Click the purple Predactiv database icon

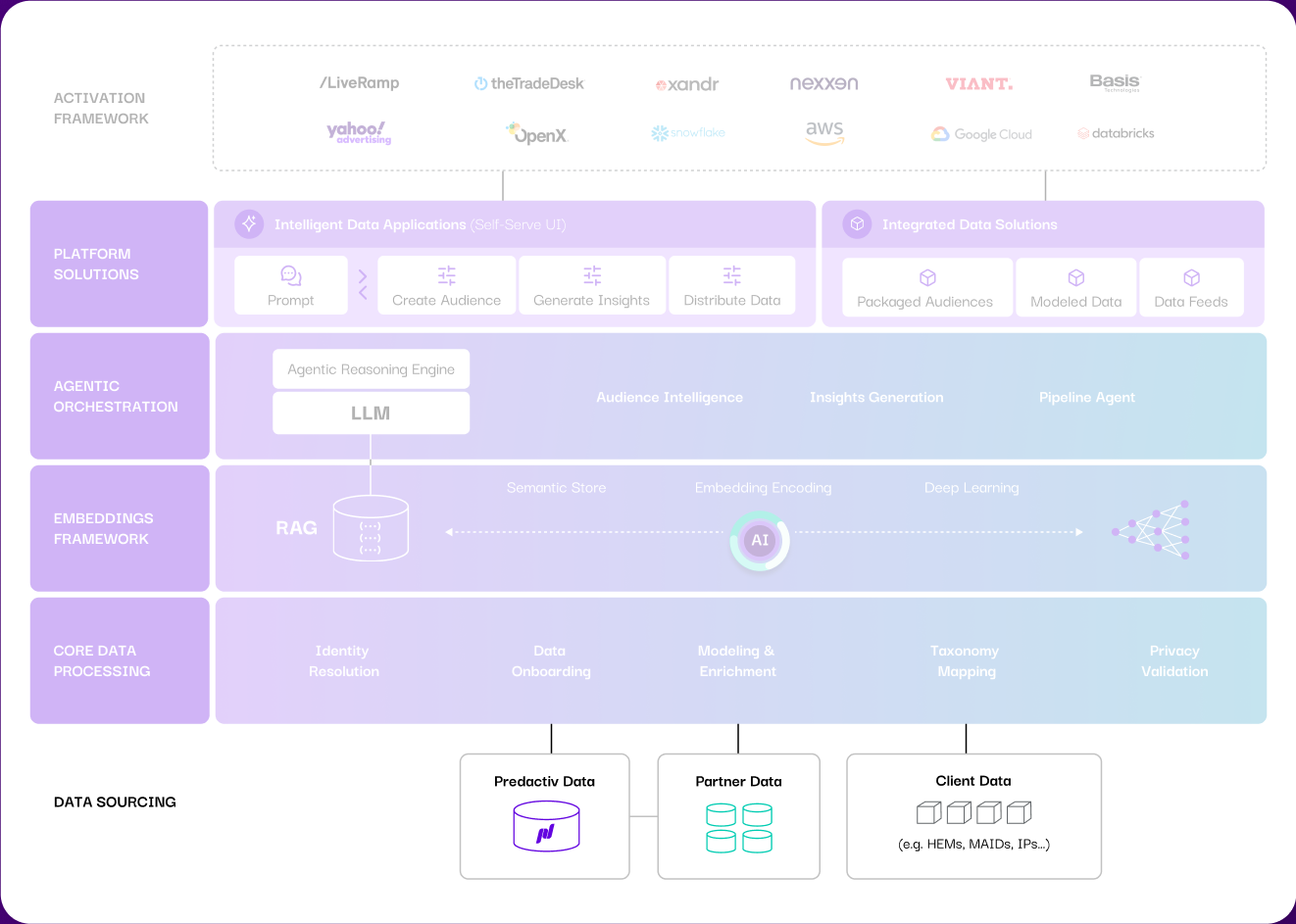coord(546,826)
